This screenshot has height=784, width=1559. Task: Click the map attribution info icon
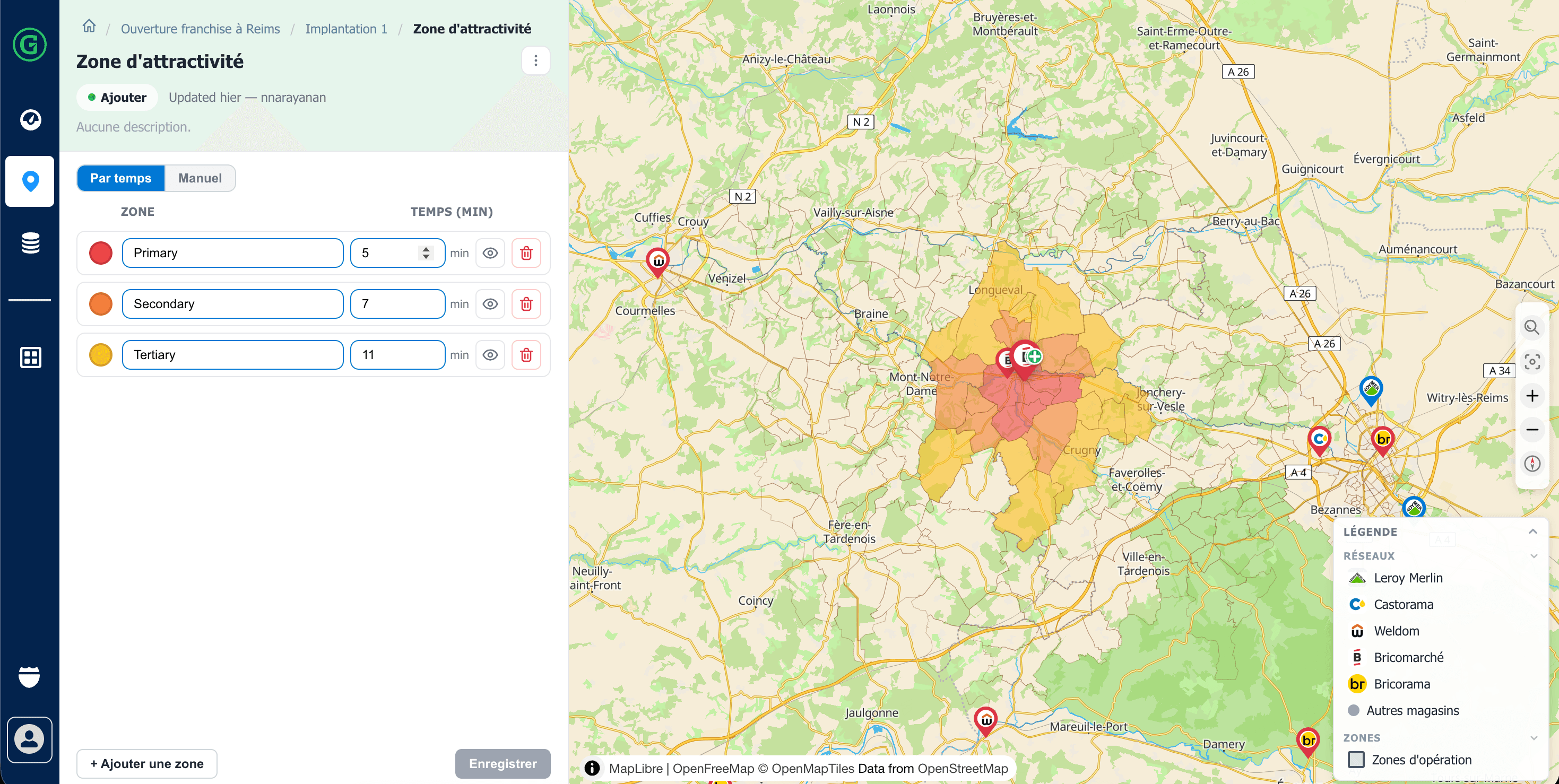pyautogui.click(x=592, y=768)
